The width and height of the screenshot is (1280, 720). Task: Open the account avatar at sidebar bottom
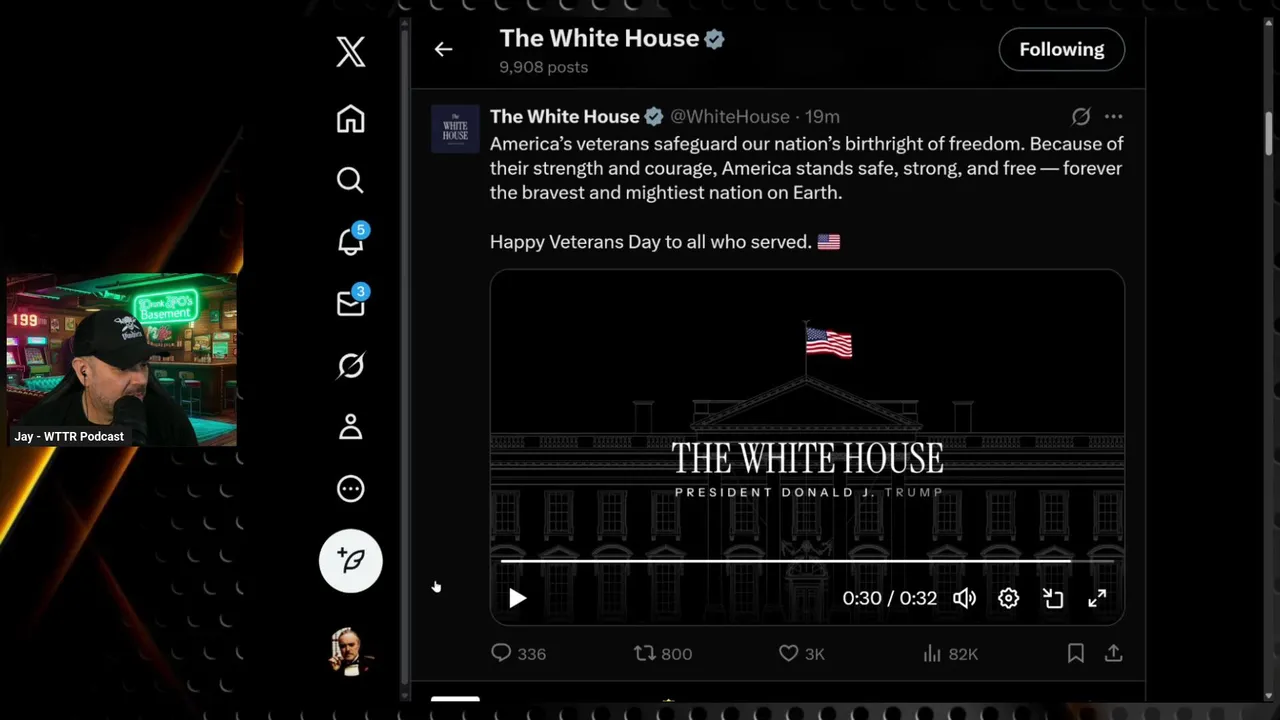(351, 650)
